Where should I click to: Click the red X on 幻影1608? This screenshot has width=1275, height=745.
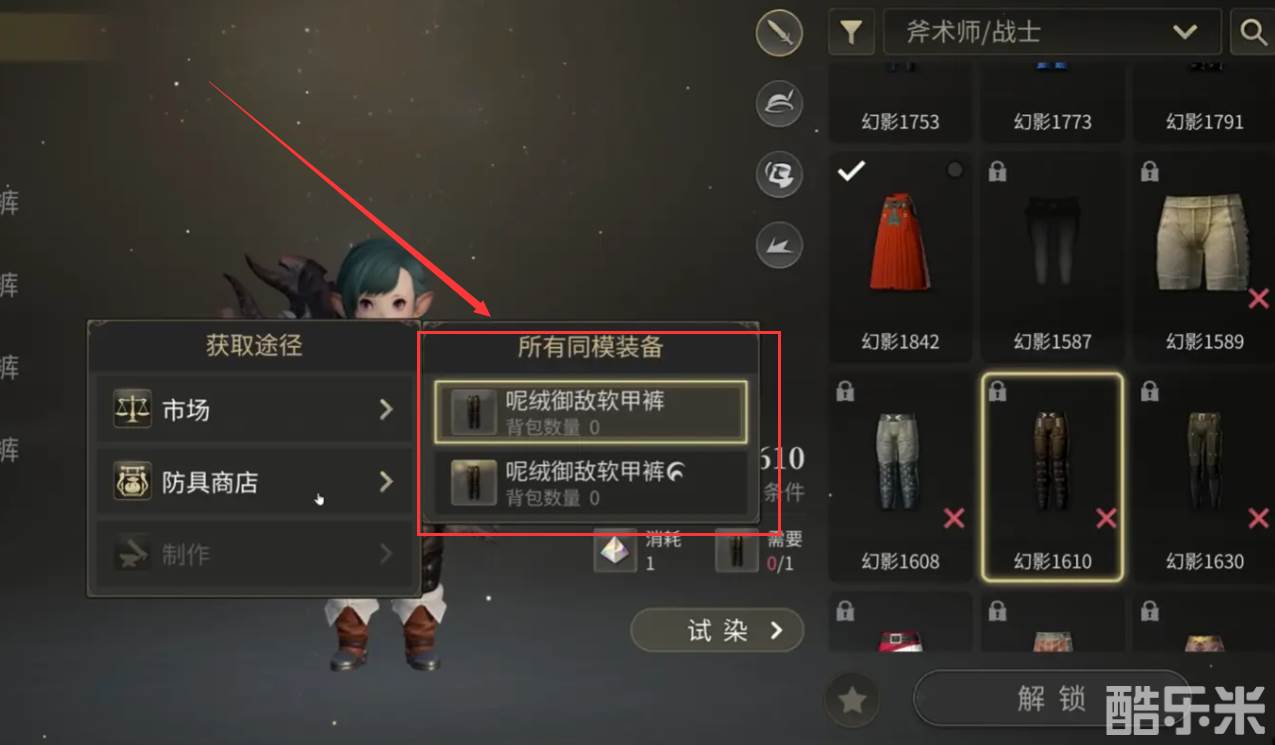pos(954,517)
